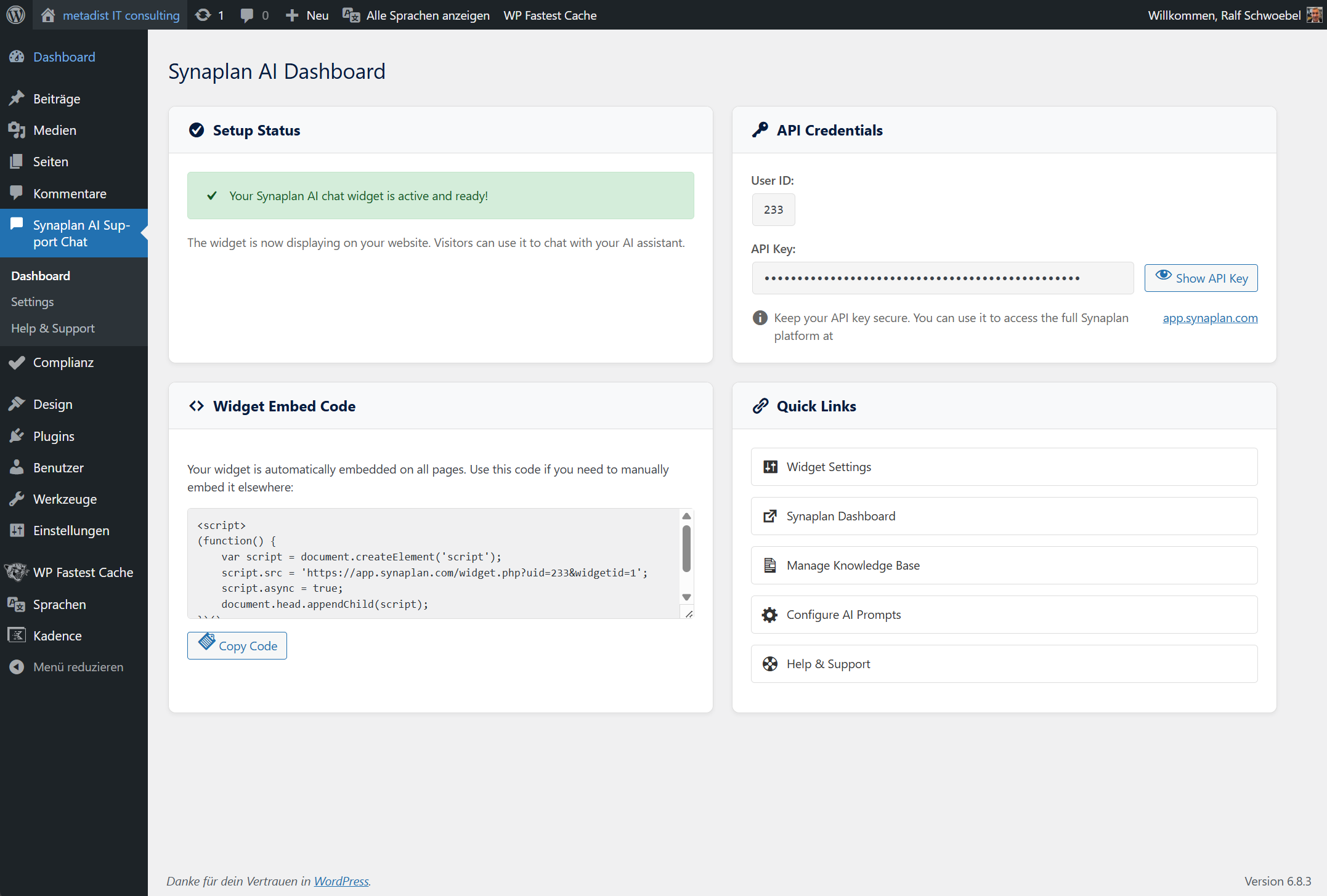Open Help & Support submenu item
Viewport: 1327px width, 896px height.
pyautogui.click(x=52, y=328)
